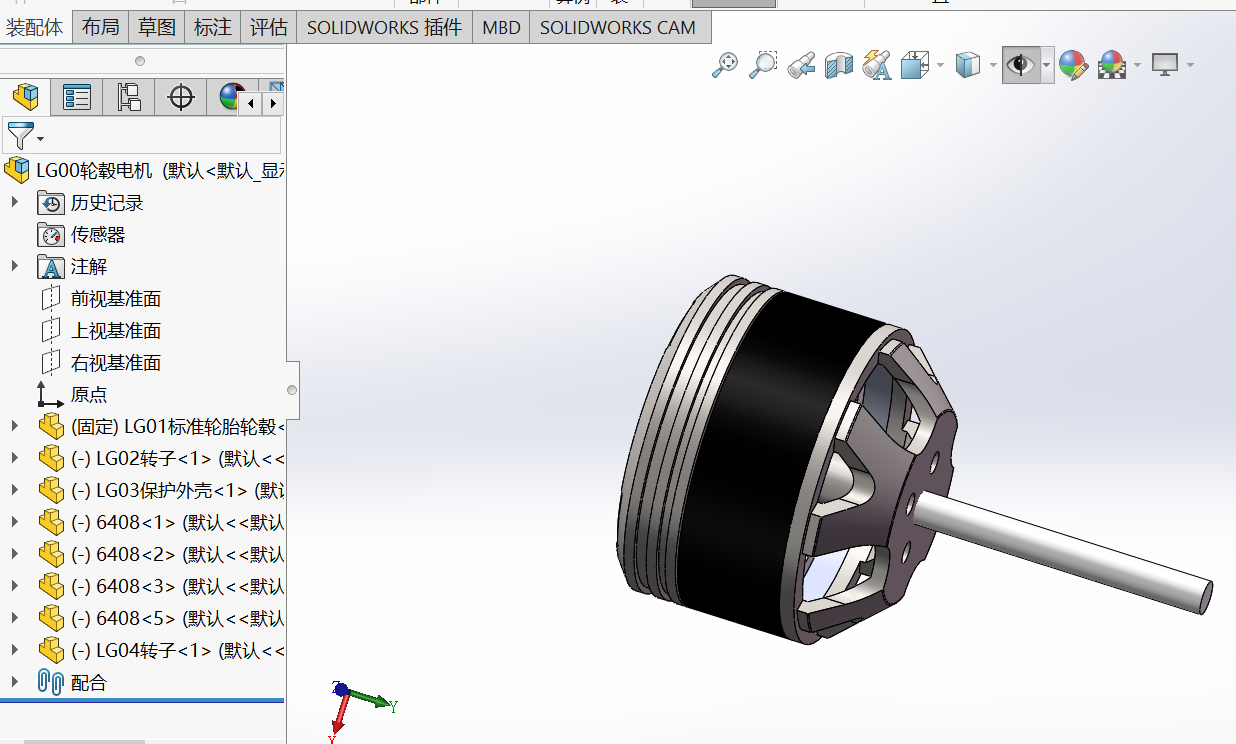Open Apply Scene dropdown arrow
This screenshot has width=1236, height=744.
click(x=1137, y=66)
